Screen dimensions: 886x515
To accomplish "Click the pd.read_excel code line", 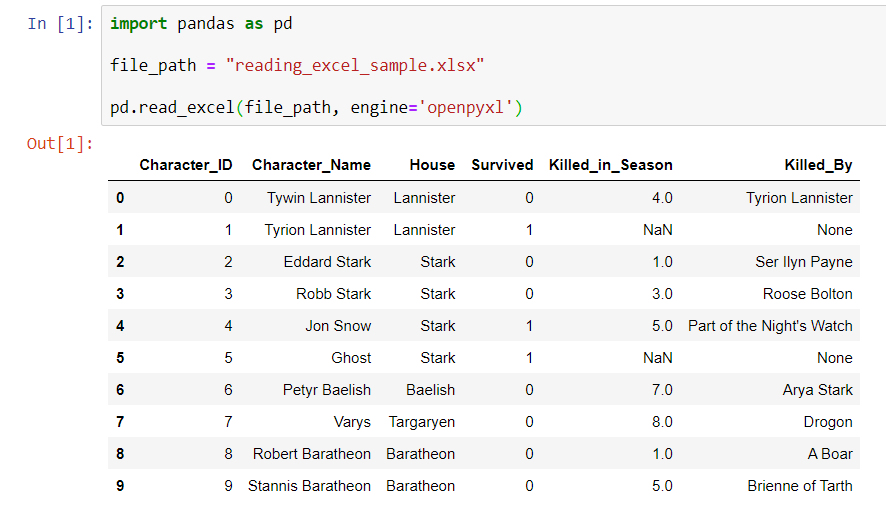I will coord(316,107).
